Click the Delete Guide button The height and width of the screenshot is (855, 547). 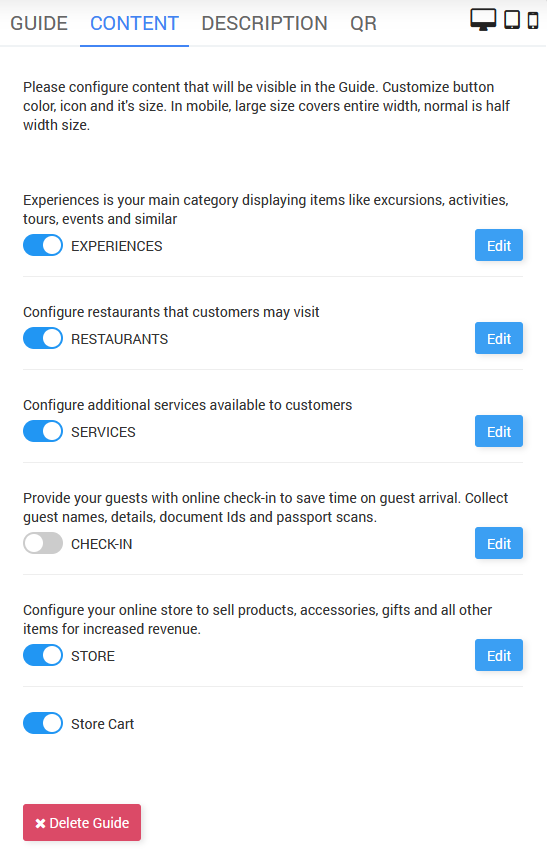[82, 823]
